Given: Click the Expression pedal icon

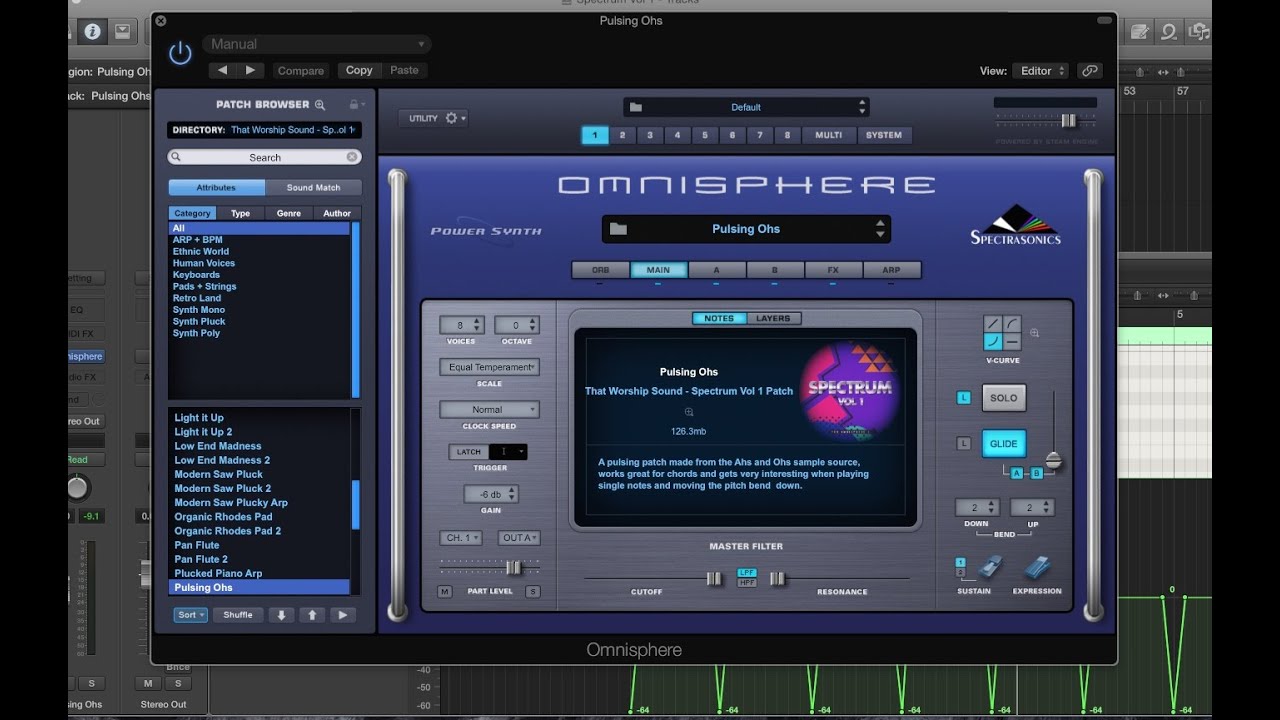Looking at the screenshot, I should pyautogui.click(x=1036, y=568).
